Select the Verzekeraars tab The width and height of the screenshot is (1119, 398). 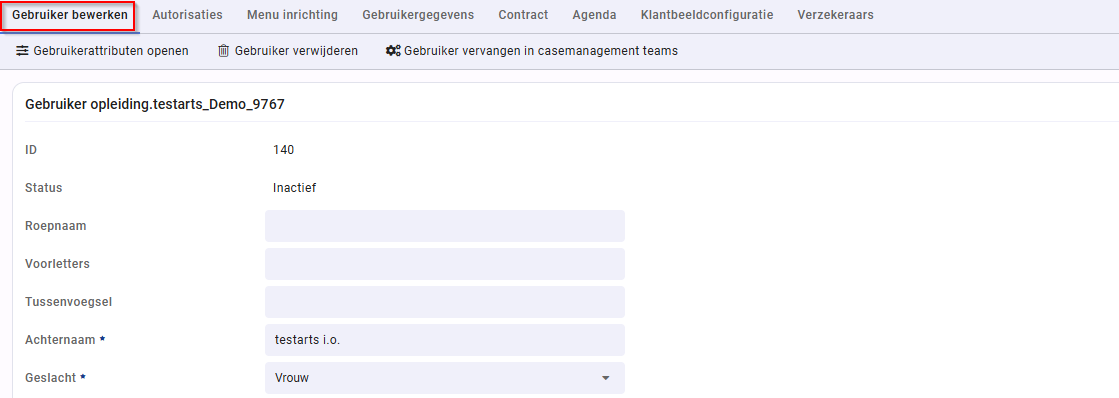tap(835, 15)
